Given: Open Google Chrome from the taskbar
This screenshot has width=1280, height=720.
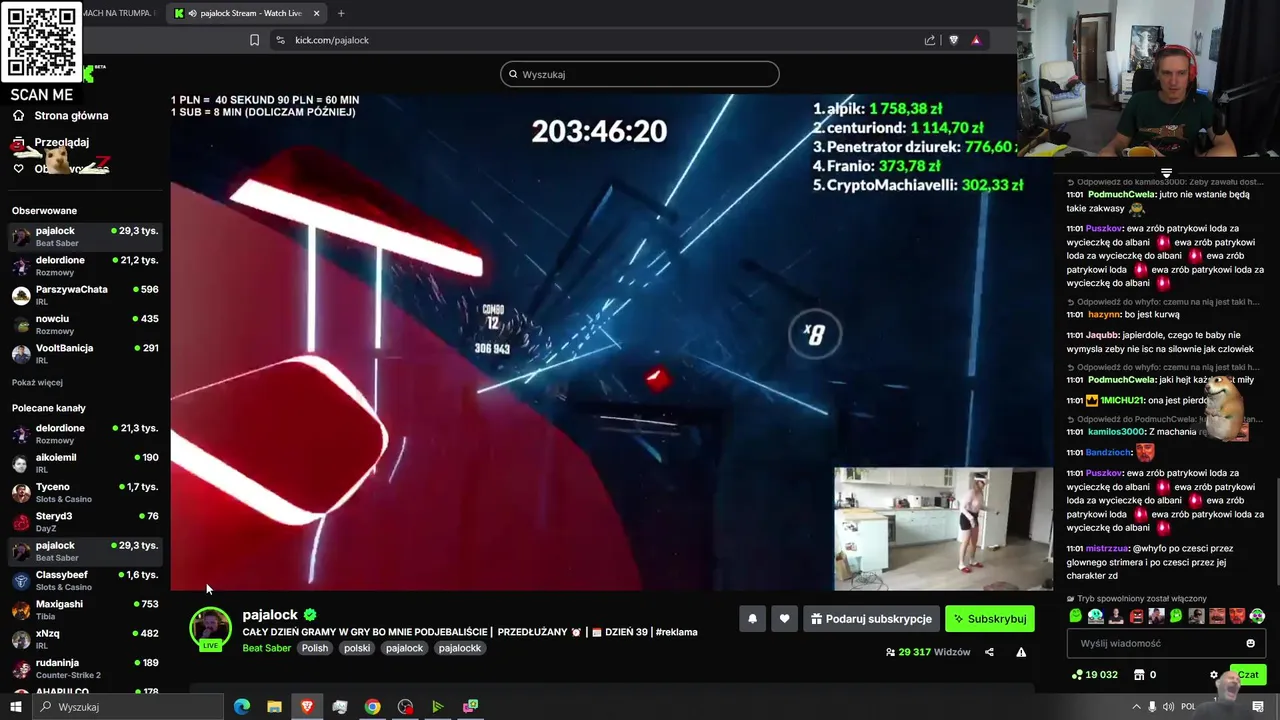Looking at the screenshot, I should coord(372,707).
